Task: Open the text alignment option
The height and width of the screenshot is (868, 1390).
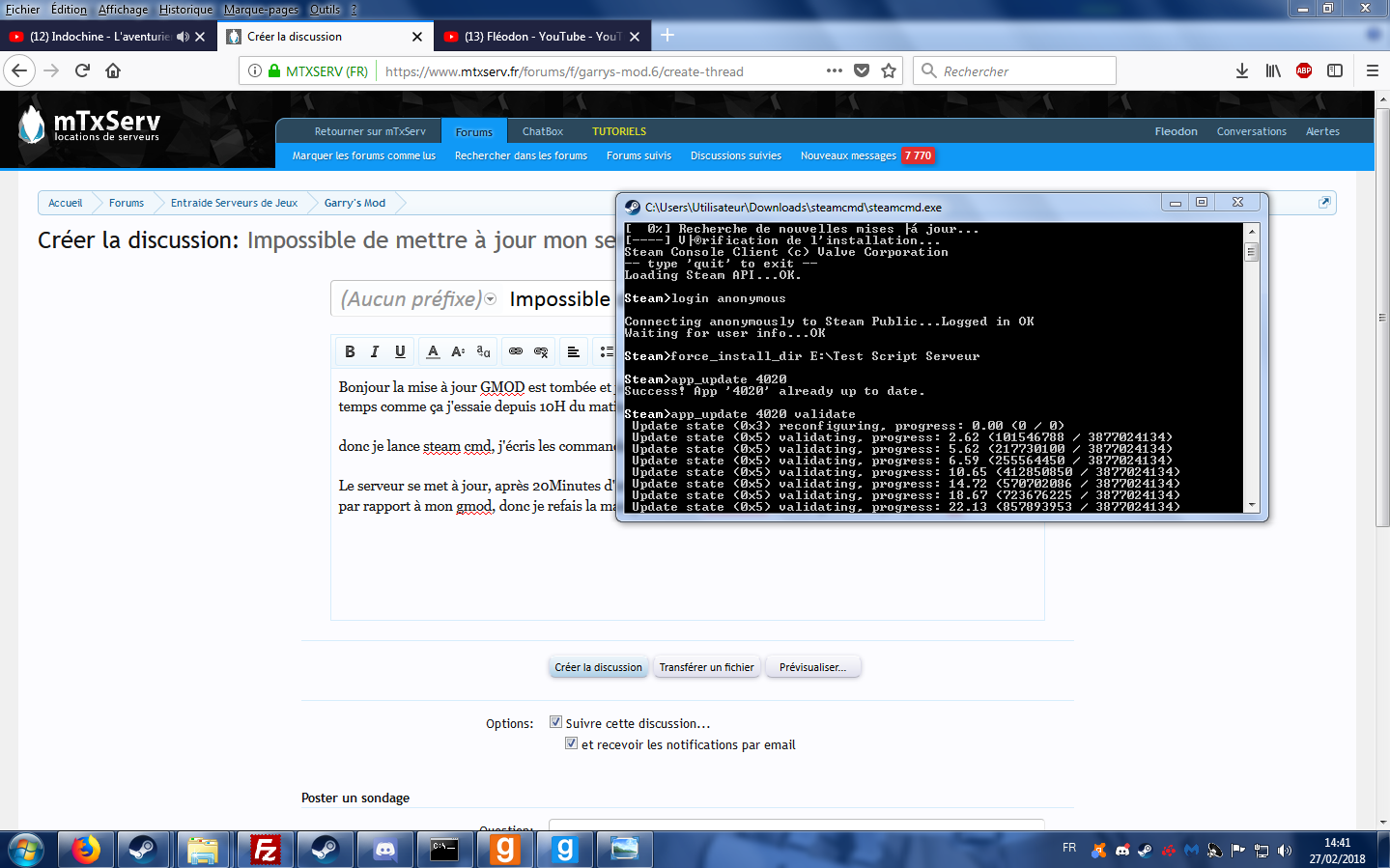Action: click(573, 351)
